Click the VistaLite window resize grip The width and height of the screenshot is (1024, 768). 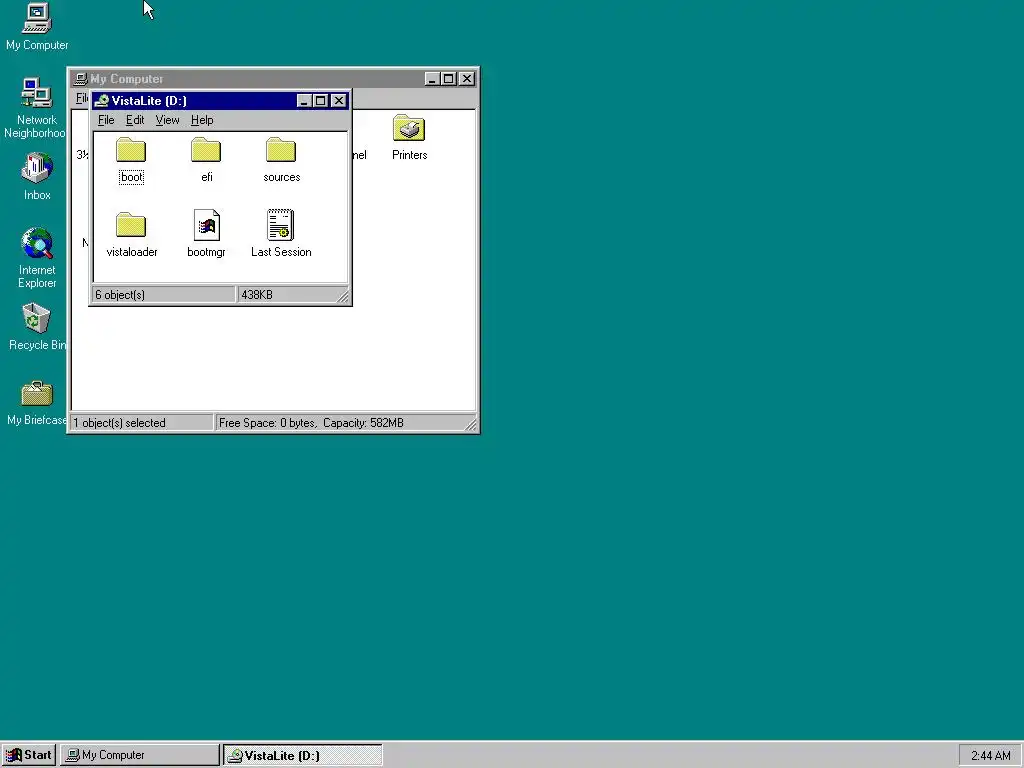coord(344,296)
